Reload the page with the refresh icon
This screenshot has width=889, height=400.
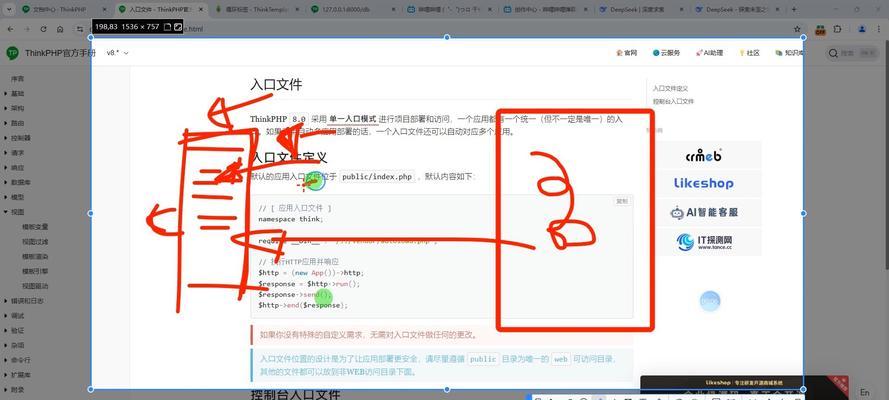[x=43, y=29]
